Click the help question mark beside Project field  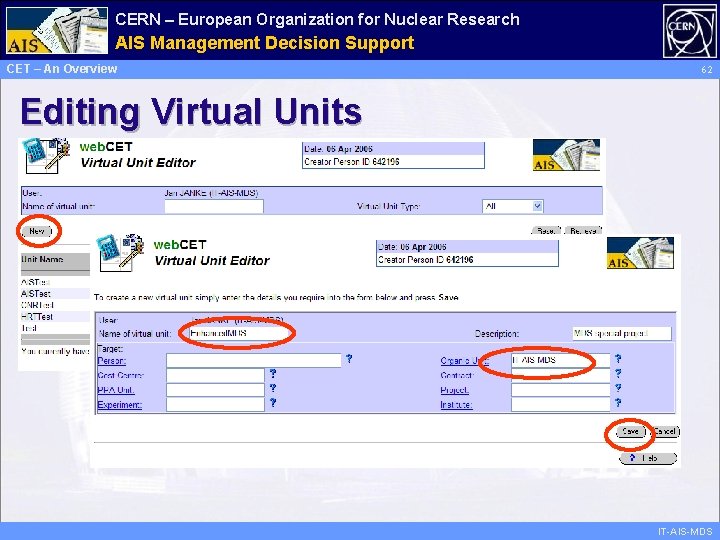point(618,388)
